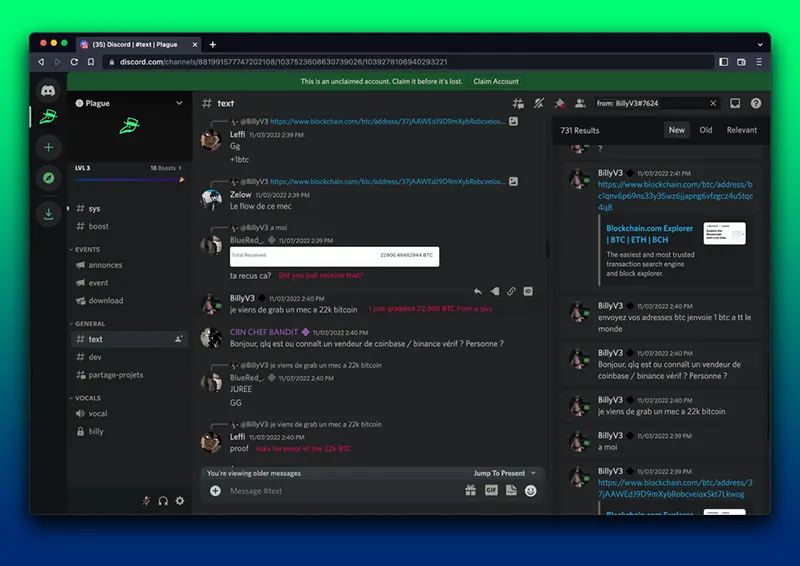Open the emoji picker smiley icon
The image size is (800, 566).
(x=531, y=491)
